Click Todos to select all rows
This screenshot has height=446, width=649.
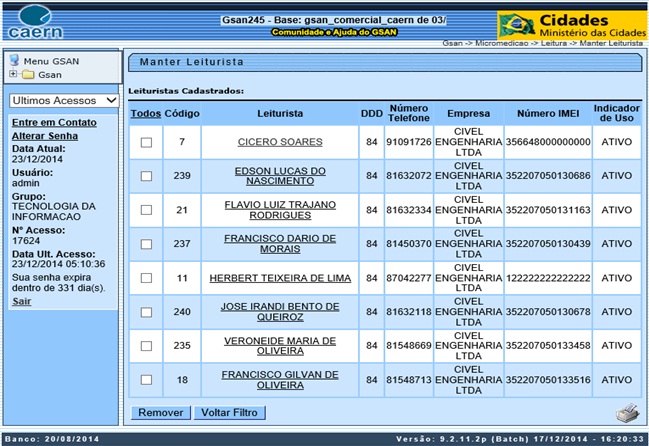(146, 113)
